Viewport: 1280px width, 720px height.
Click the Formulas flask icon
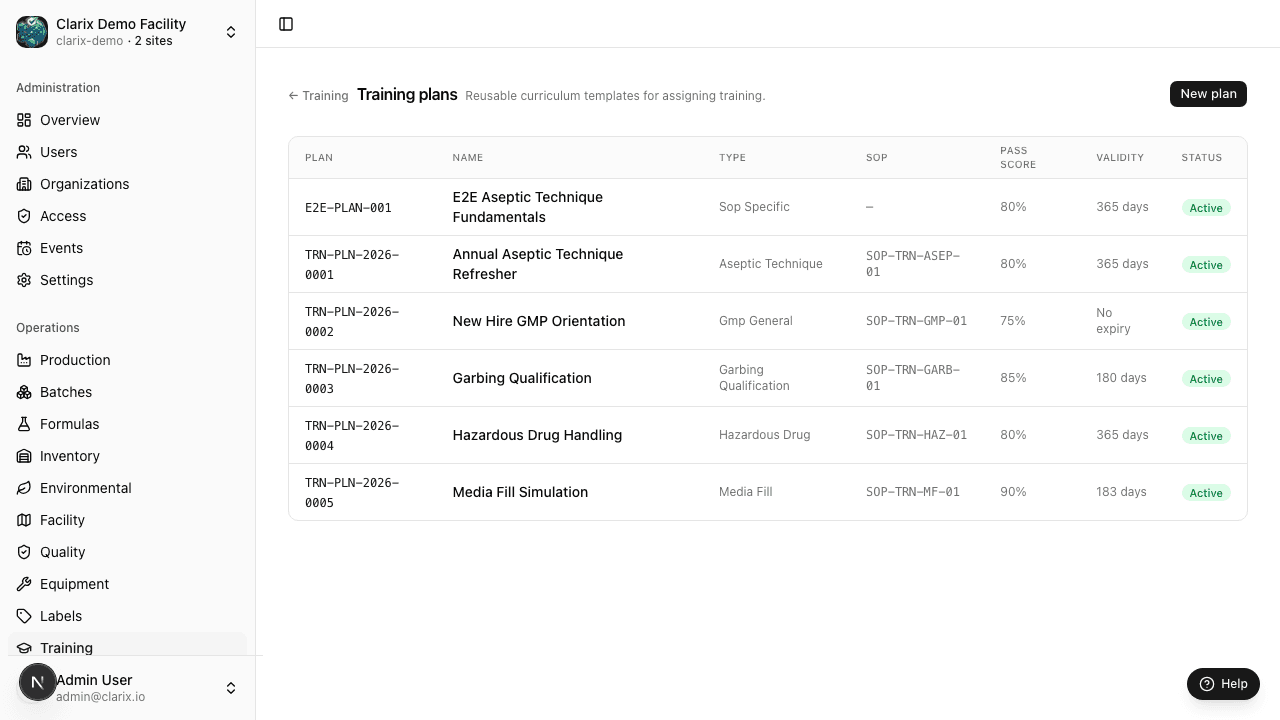24,424
